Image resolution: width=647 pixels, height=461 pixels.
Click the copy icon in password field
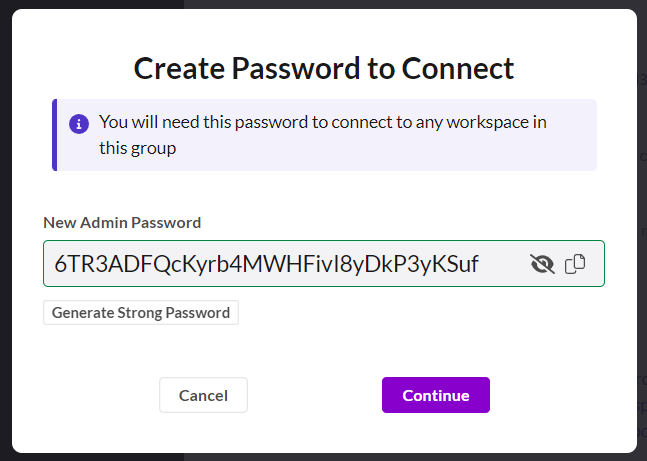click(575, 264)
